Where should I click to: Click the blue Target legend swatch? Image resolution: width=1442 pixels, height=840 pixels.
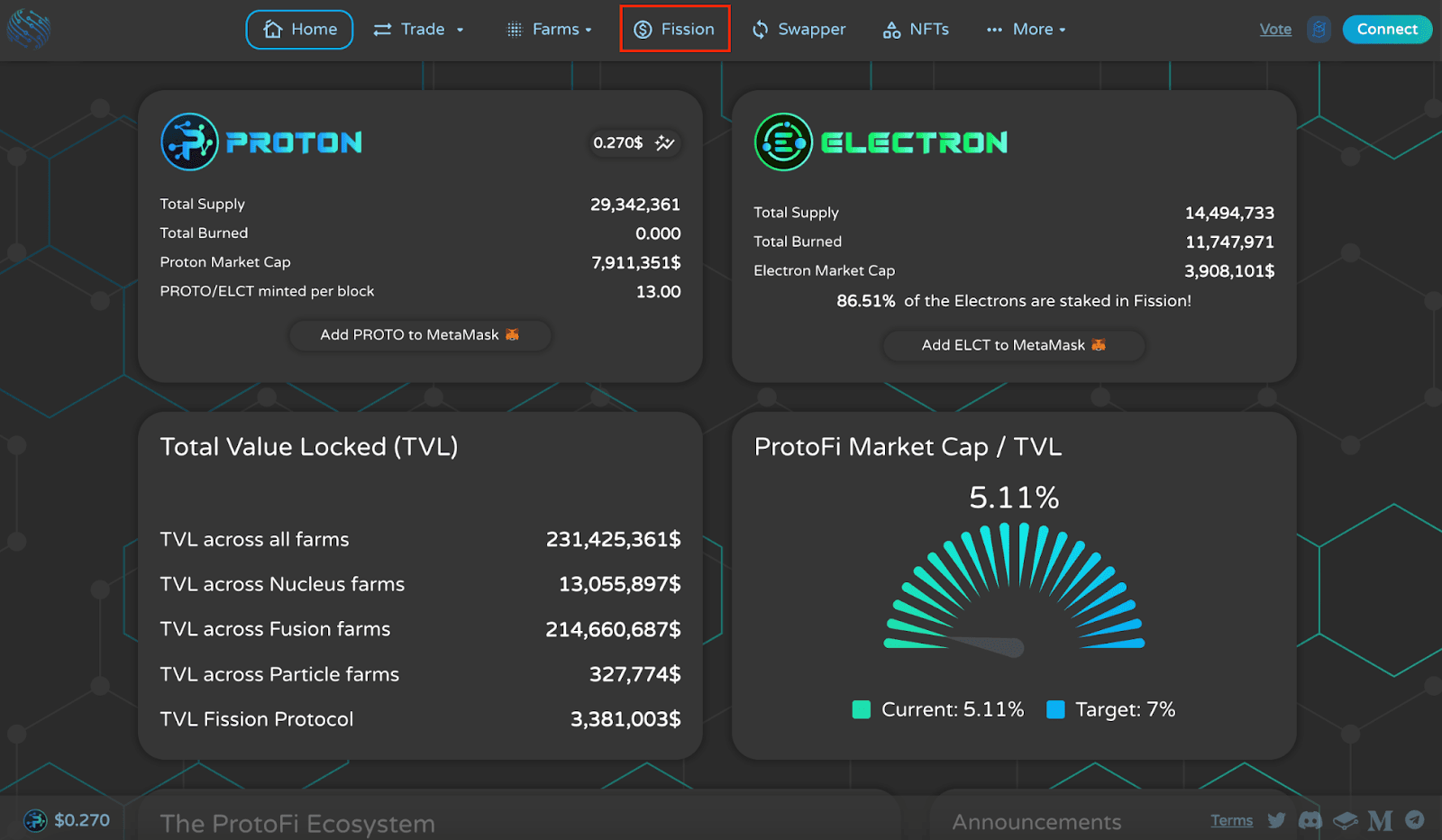[x=1055, y=709]
